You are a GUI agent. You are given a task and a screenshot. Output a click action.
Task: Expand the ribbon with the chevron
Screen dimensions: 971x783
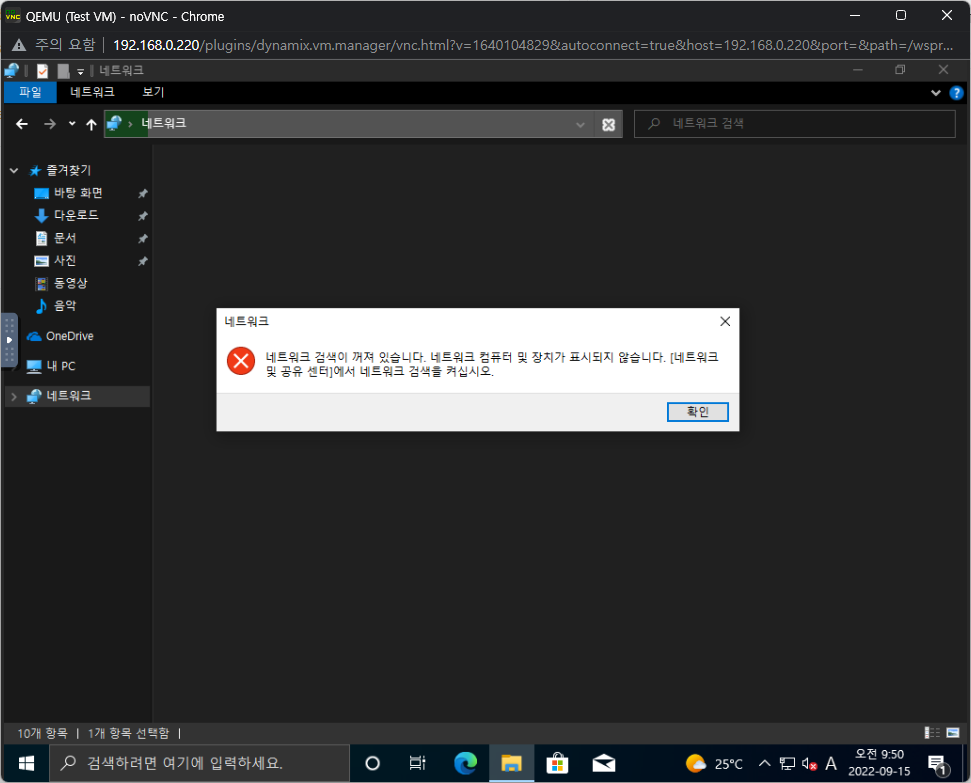click(x=935, y=93)
